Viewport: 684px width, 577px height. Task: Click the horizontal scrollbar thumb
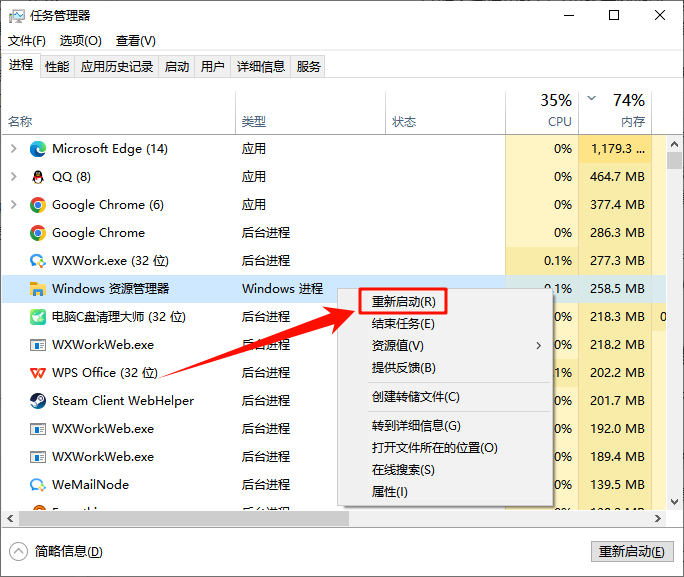pos(184,518)
